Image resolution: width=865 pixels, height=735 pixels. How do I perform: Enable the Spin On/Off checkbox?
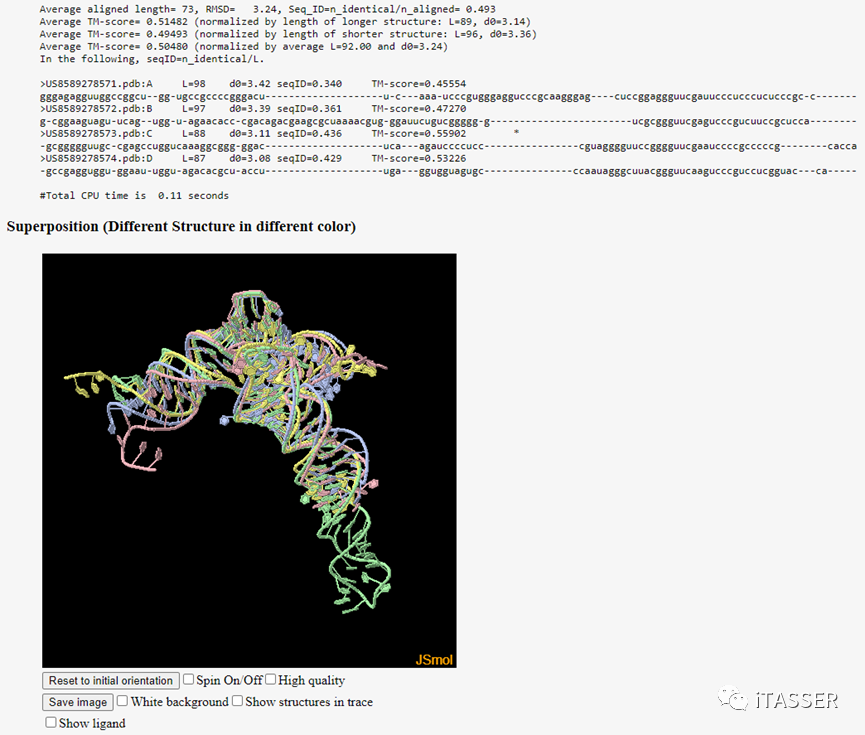pos(189,679)
